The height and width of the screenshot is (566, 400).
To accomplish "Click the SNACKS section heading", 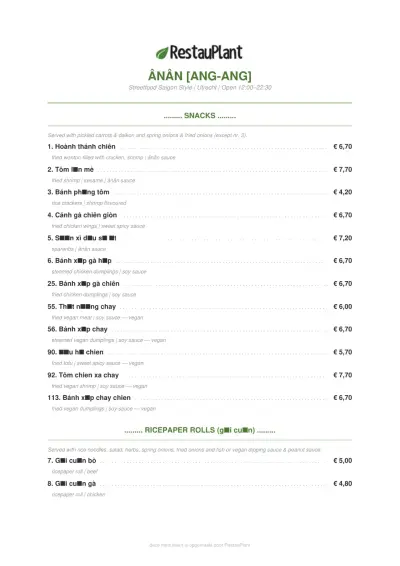I will (200, 116).
